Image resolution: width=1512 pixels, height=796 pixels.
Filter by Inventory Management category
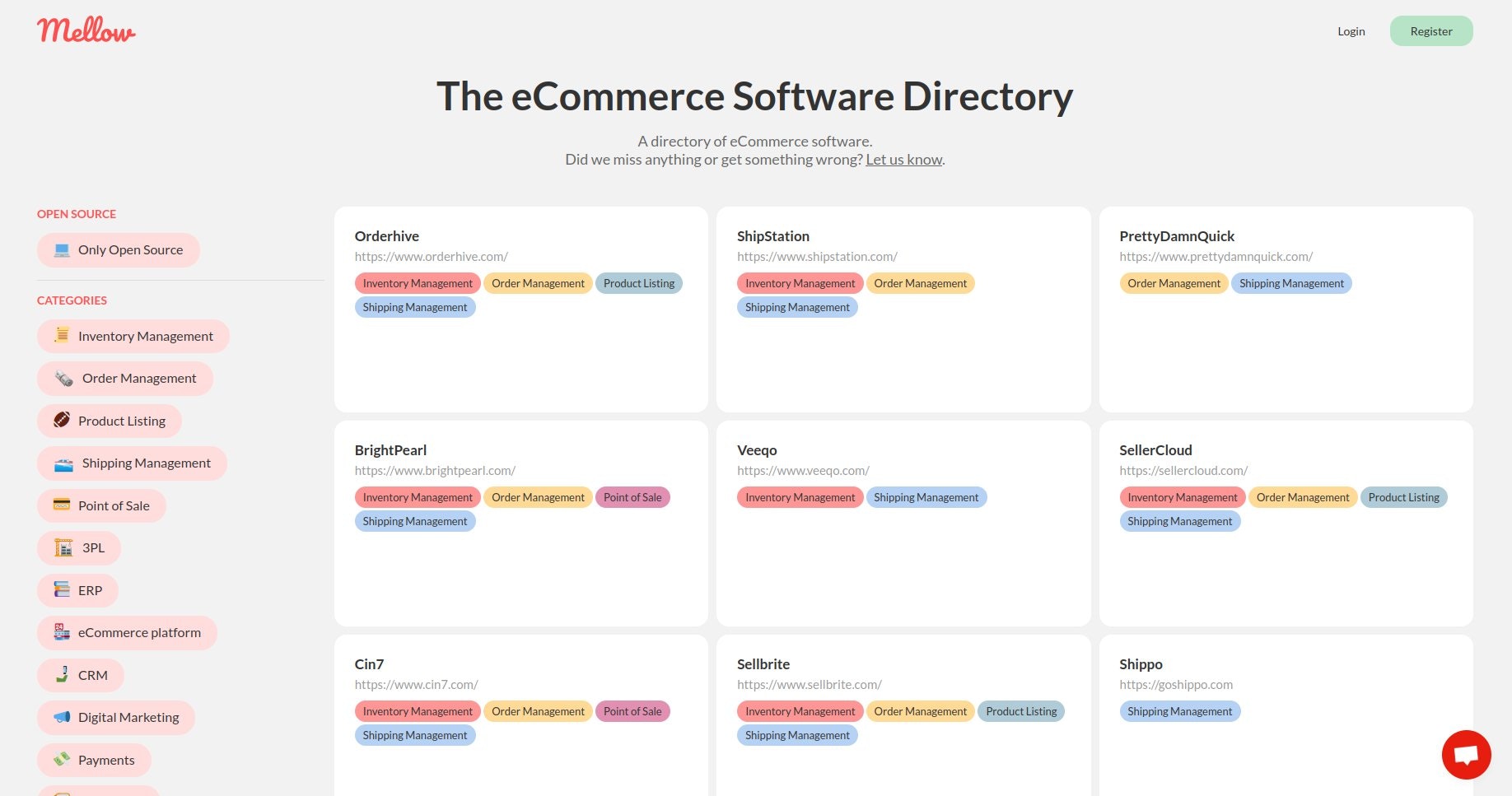click(x=133, y=337)
